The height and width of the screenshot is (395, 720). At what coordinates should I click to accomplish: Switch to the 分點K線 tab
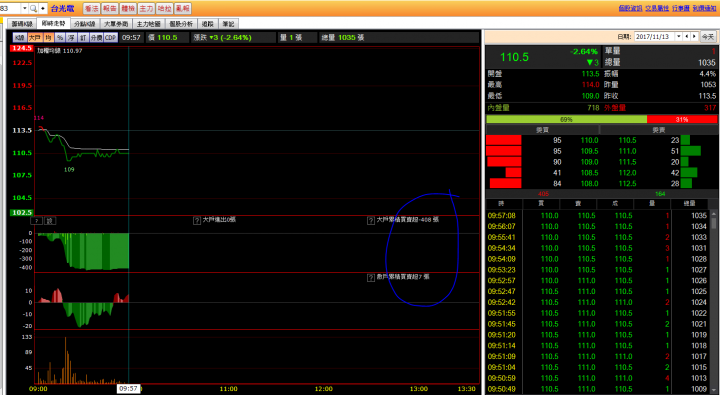pyautogui.click(x=85, y=24)
